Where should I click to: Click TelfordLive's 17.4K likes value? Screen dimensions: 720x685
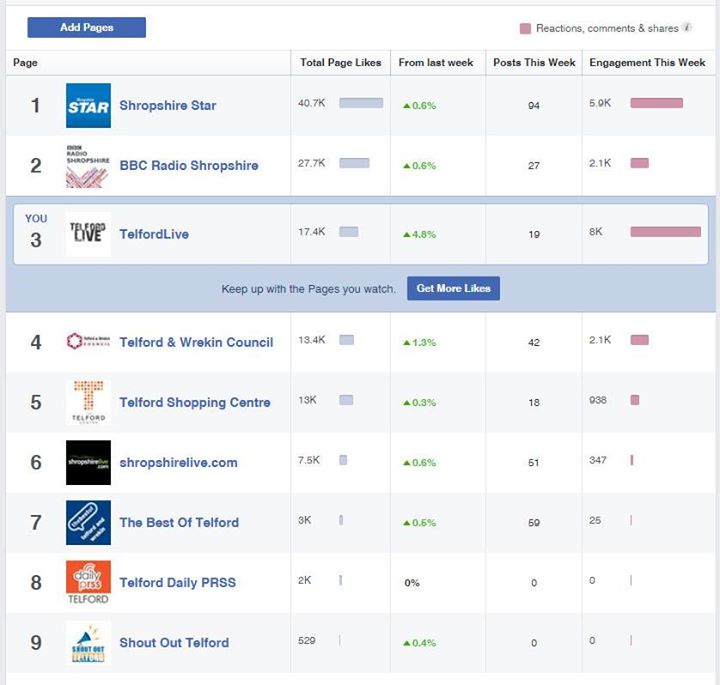click(311, 232)
